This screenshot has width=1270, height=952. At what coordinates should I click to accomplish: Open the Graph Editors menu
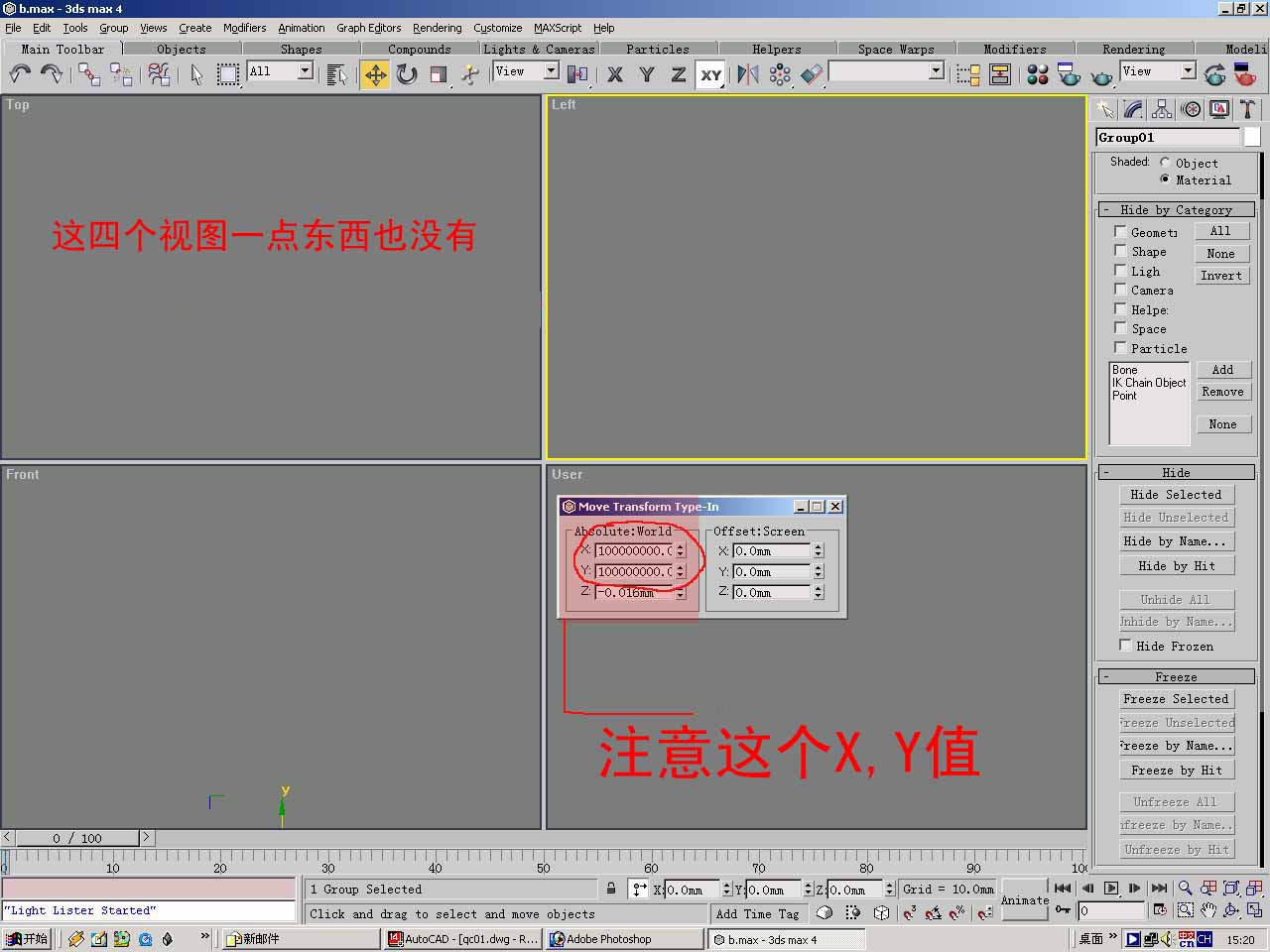point(368,28)
